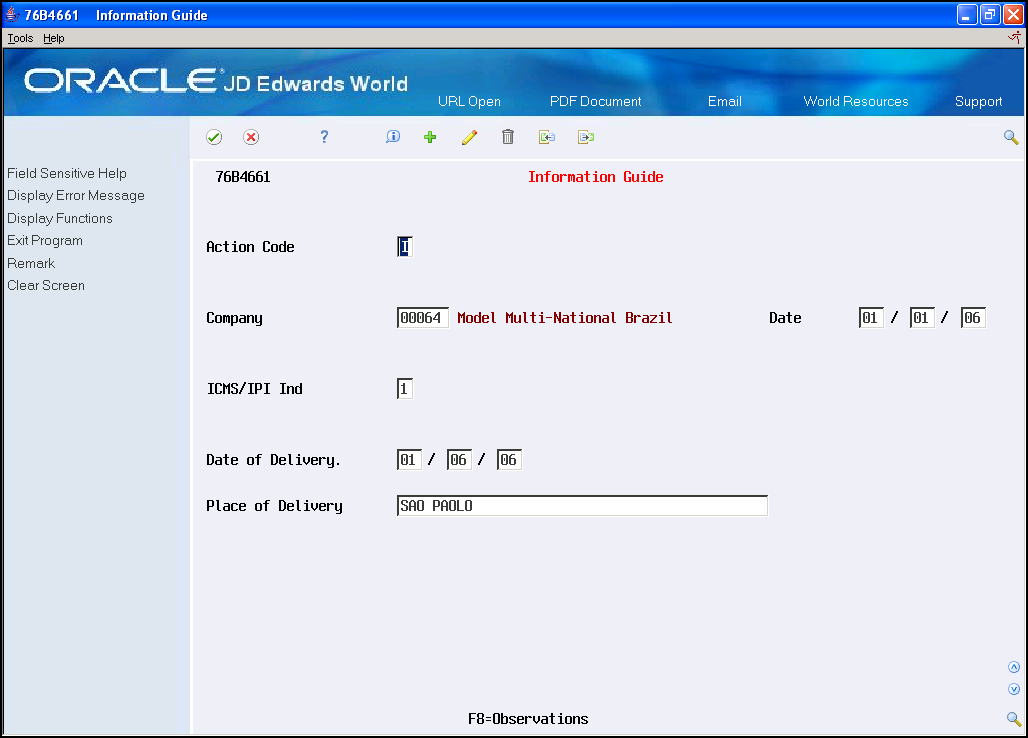Viewport: 1028px width, 738px height.
Task: Click Date of Delivery middle field
Action: (459, 459)
